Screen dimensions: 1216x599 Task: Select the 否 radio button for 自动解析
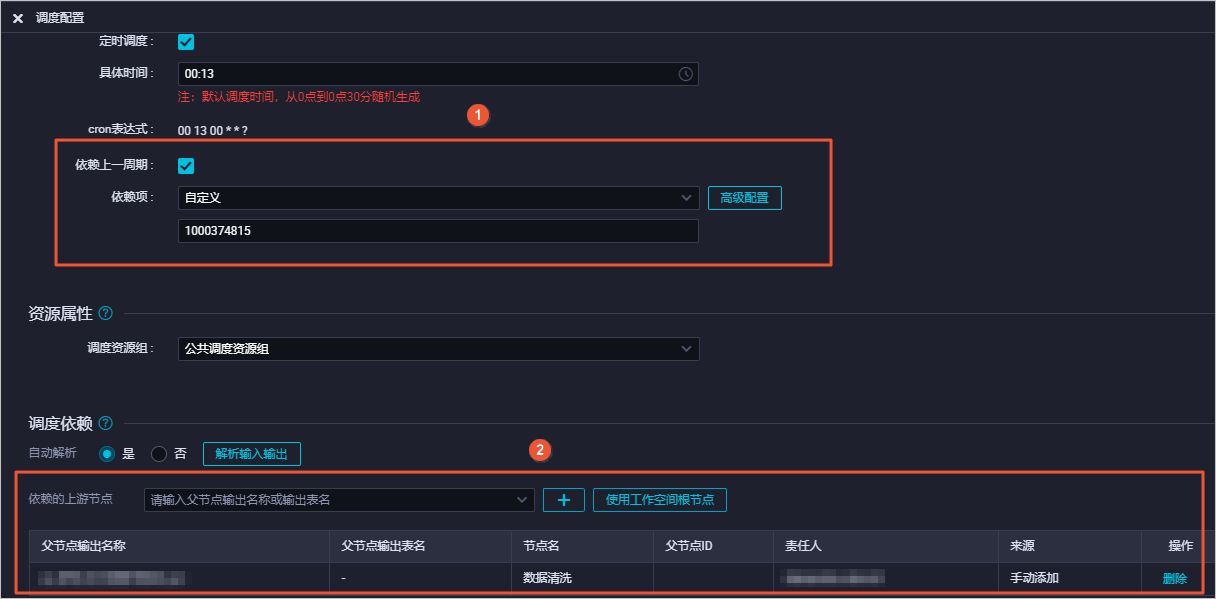(x=159, y=454)
